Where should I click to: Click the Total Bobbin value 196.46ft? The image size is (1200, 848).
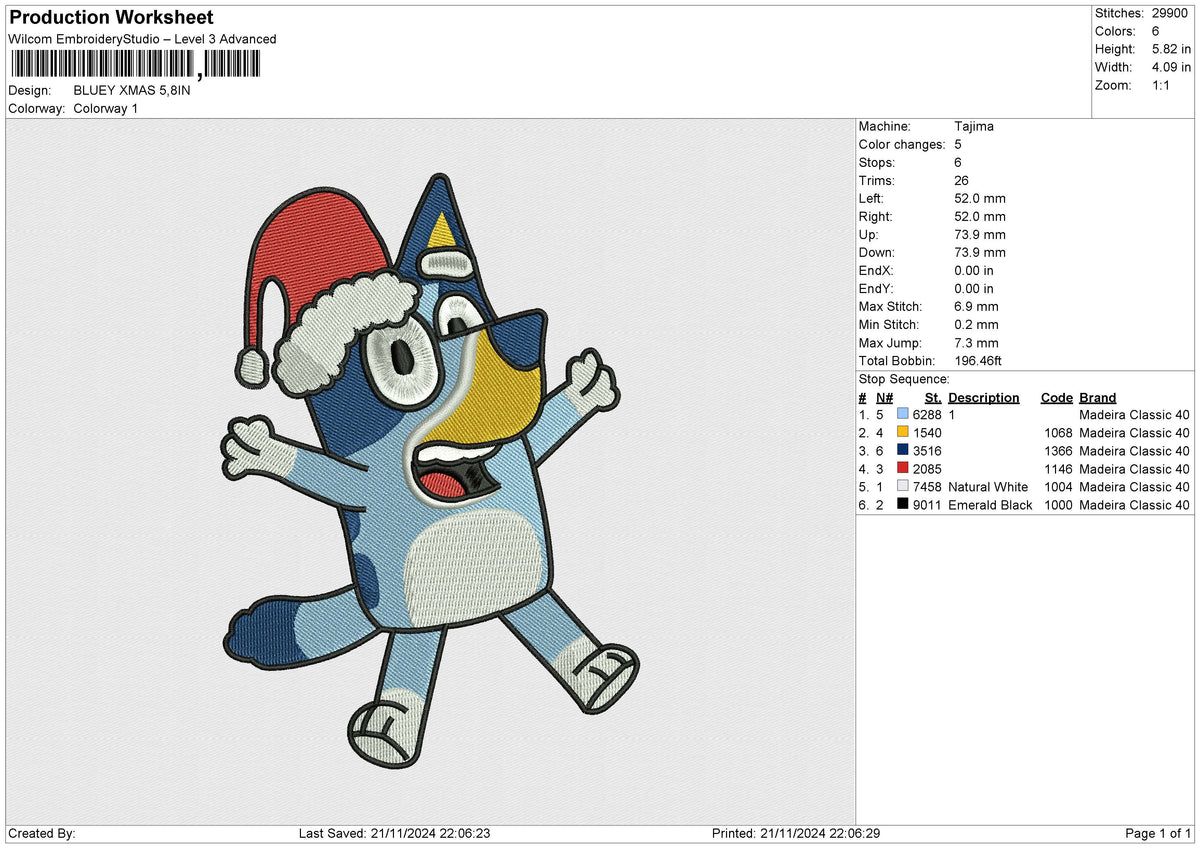click(978, 360)
